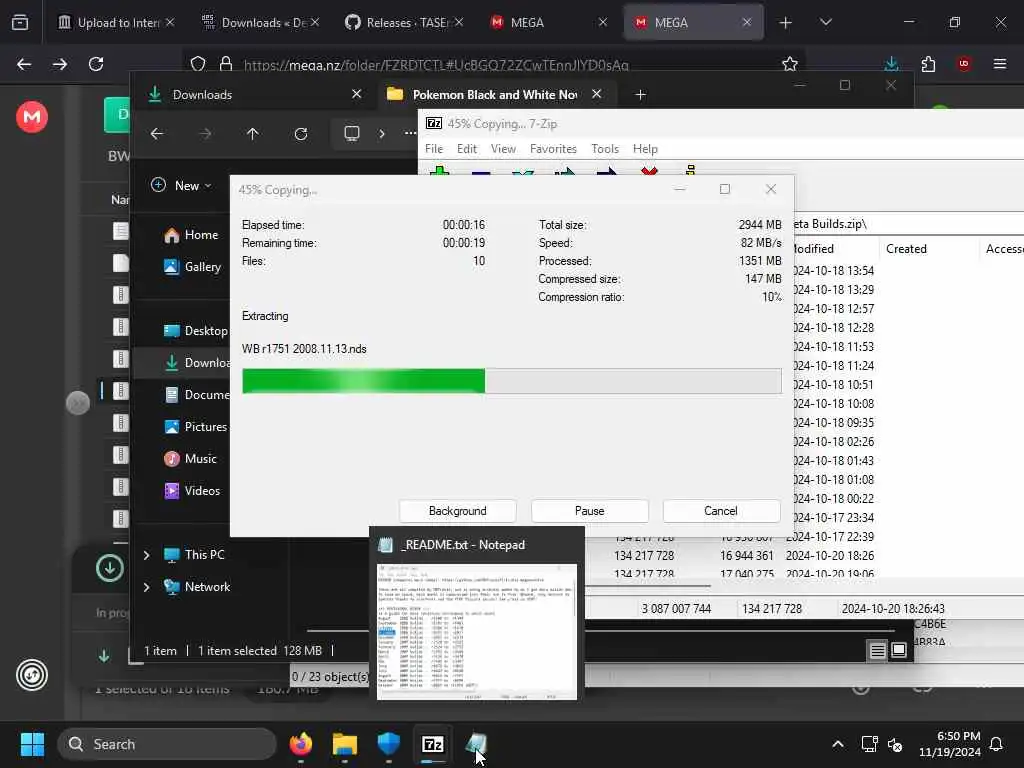Viewport: 1024px width, 768px height.
Task: Expand the MEGA left sidebar handle
Action: [78, 403]
